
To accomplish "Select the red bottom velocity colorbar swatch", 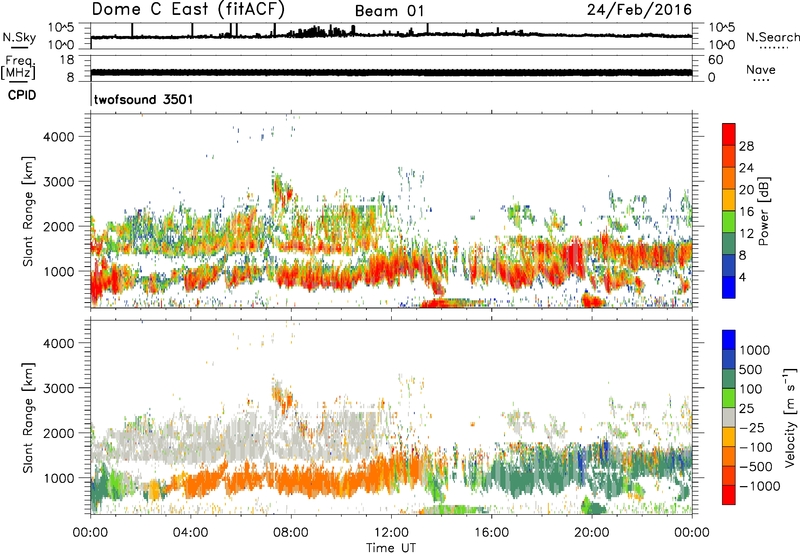I will pyautogui.click(x=729, y=495).
